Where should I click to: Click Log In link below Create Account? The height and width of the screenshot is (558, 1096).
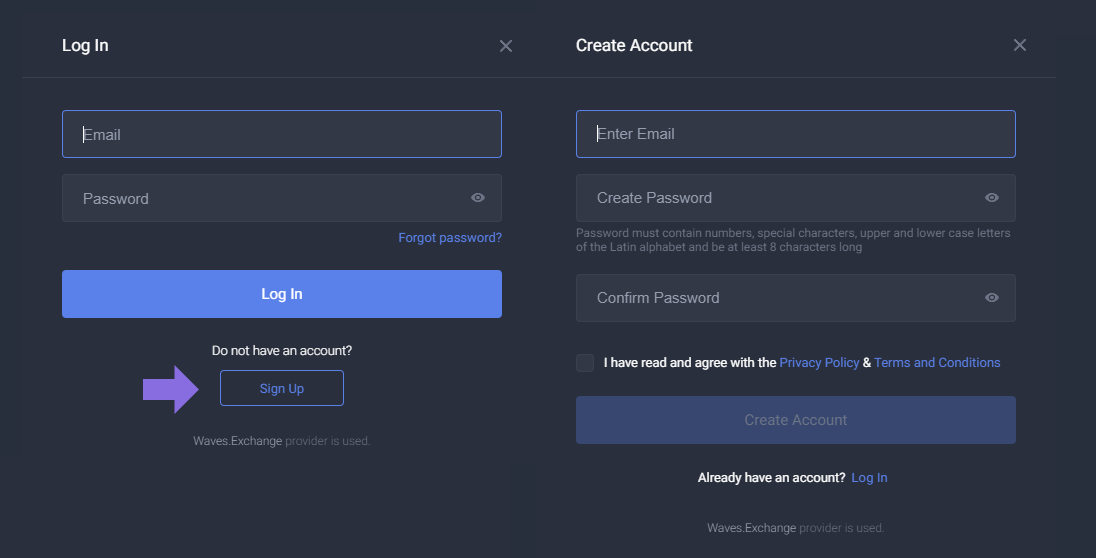(869, 478)
